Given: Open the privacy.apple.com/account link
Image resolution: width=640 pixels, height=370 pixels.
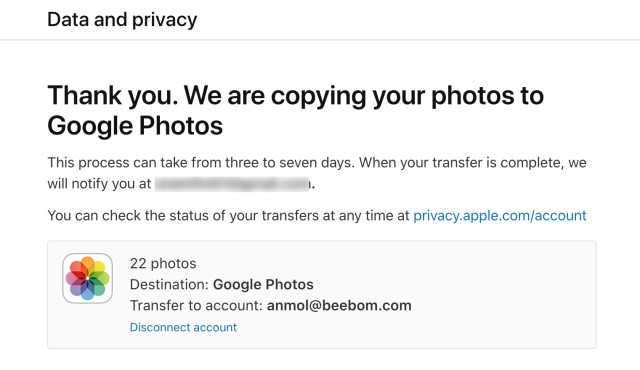Looking at the screenshot, I should 500,215.
